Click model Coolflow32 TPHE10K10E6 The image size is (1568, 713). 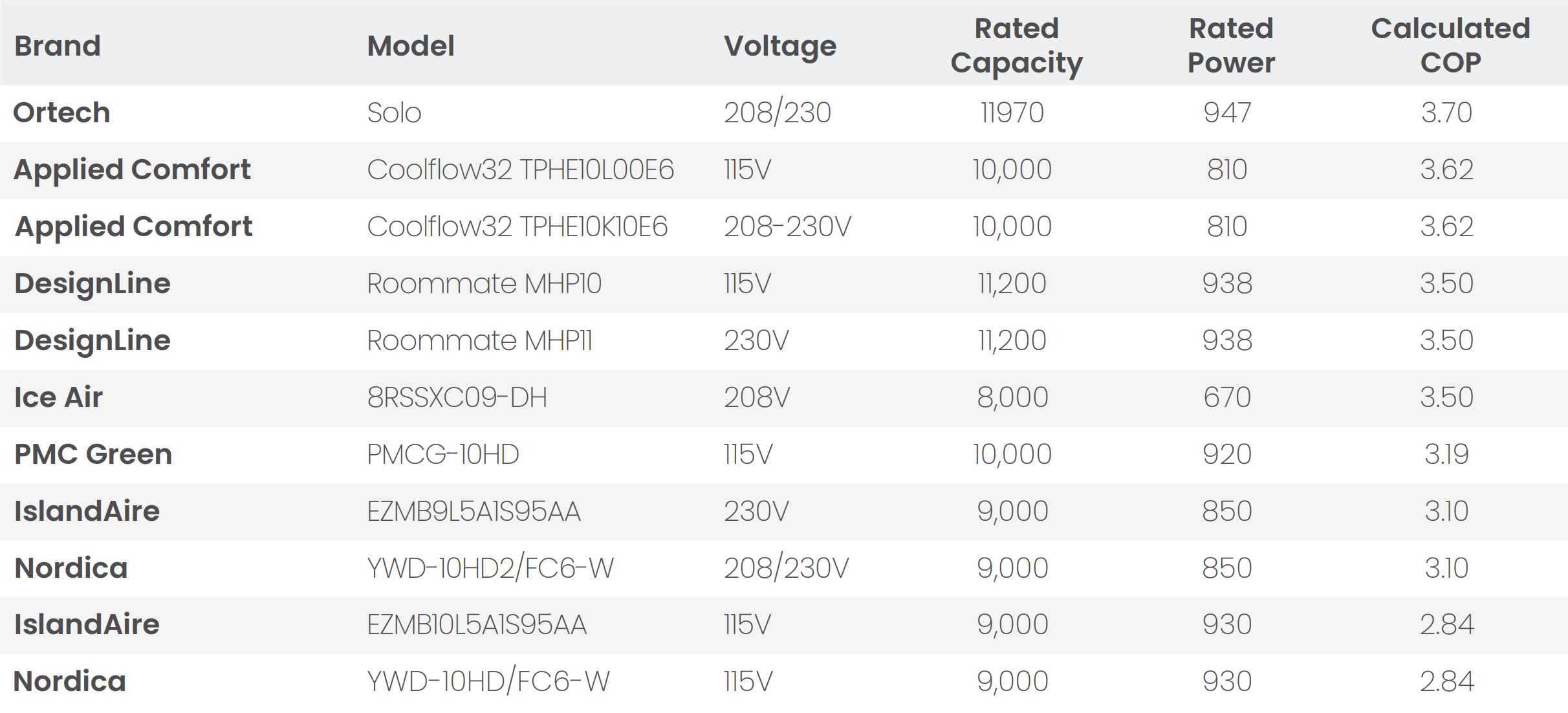click(x=517, y=226)
